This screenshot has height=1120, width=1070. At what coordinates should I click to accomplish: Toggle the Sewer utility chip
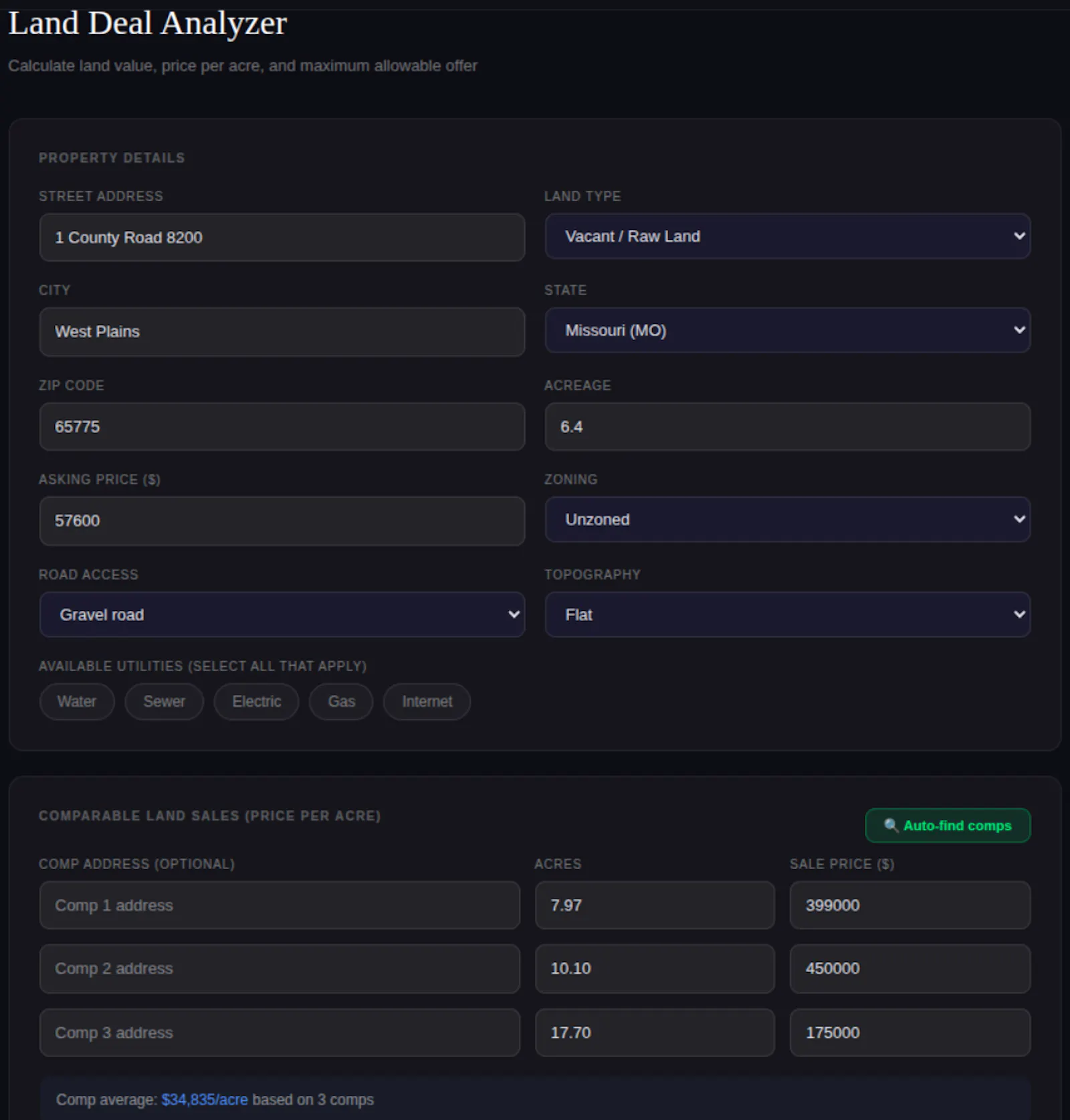coord(164,701)
